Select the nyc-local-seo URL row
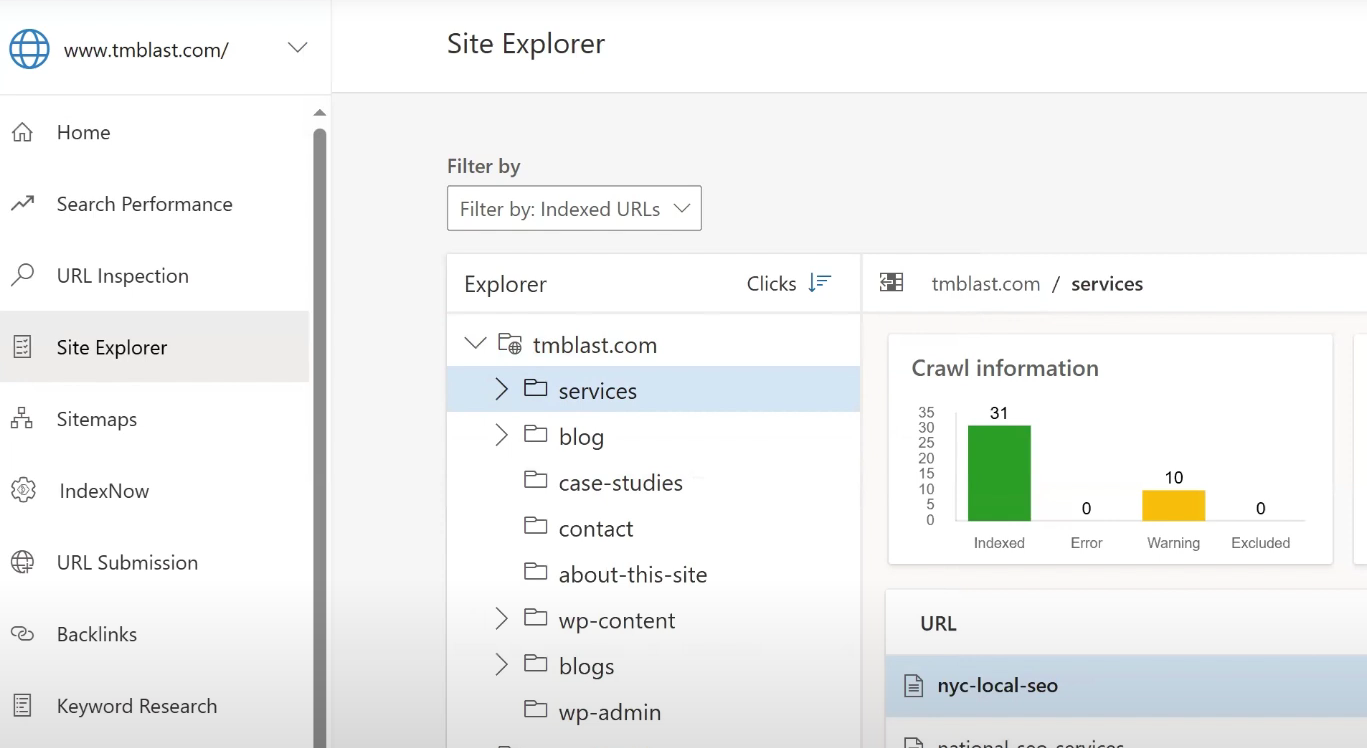Image resolution: width=1367 pixels, height=748 pixels. (x=1126, y=686)
